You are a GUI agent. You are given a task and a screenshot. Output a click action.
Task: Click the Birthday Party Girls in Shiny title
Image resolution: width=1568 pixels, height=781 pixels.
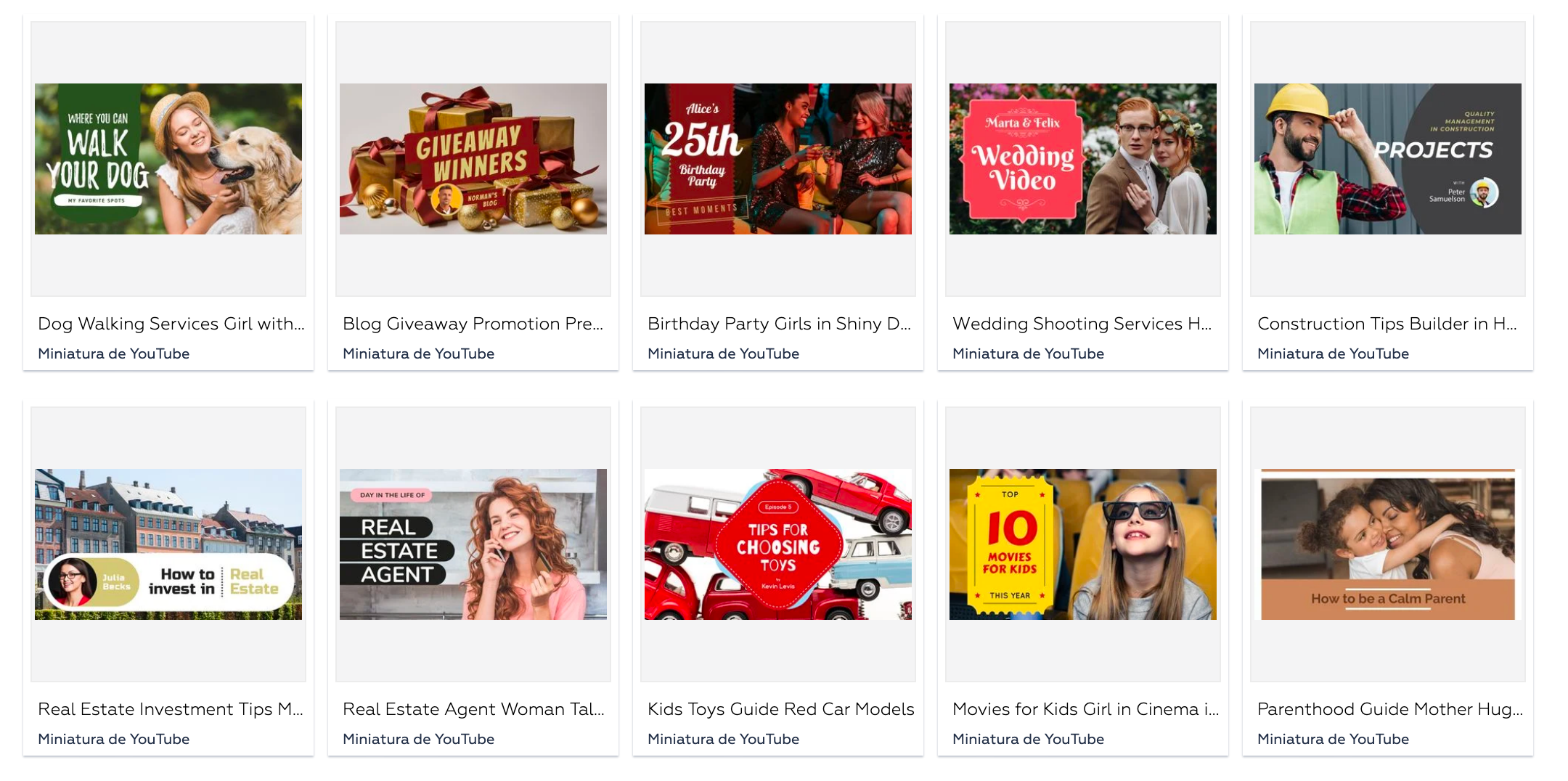(x=779, y=324)
